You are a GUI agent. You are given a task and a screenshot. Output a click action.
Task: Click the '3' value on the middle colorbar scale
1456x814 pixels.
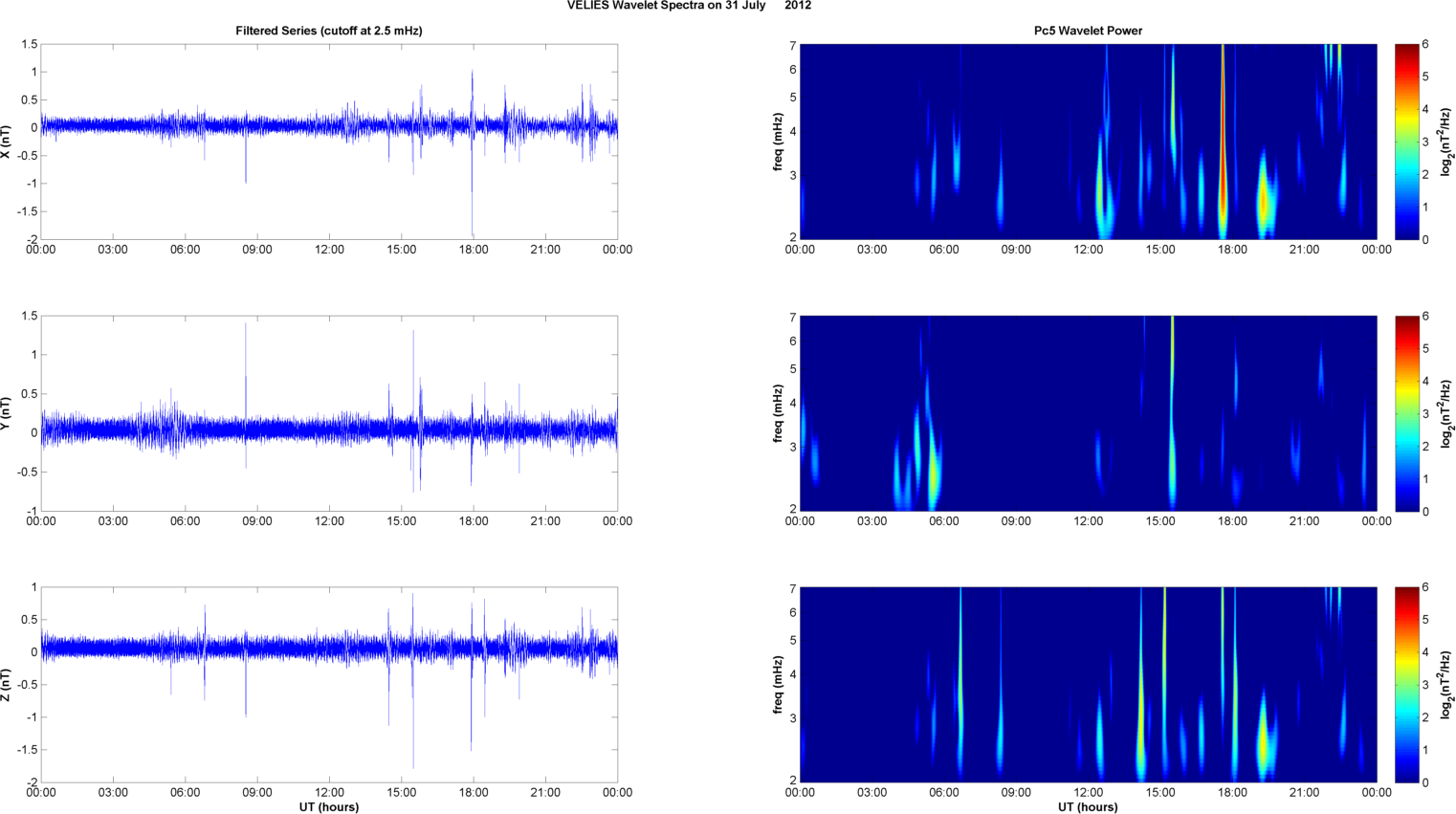click(x=1425, y=414)
